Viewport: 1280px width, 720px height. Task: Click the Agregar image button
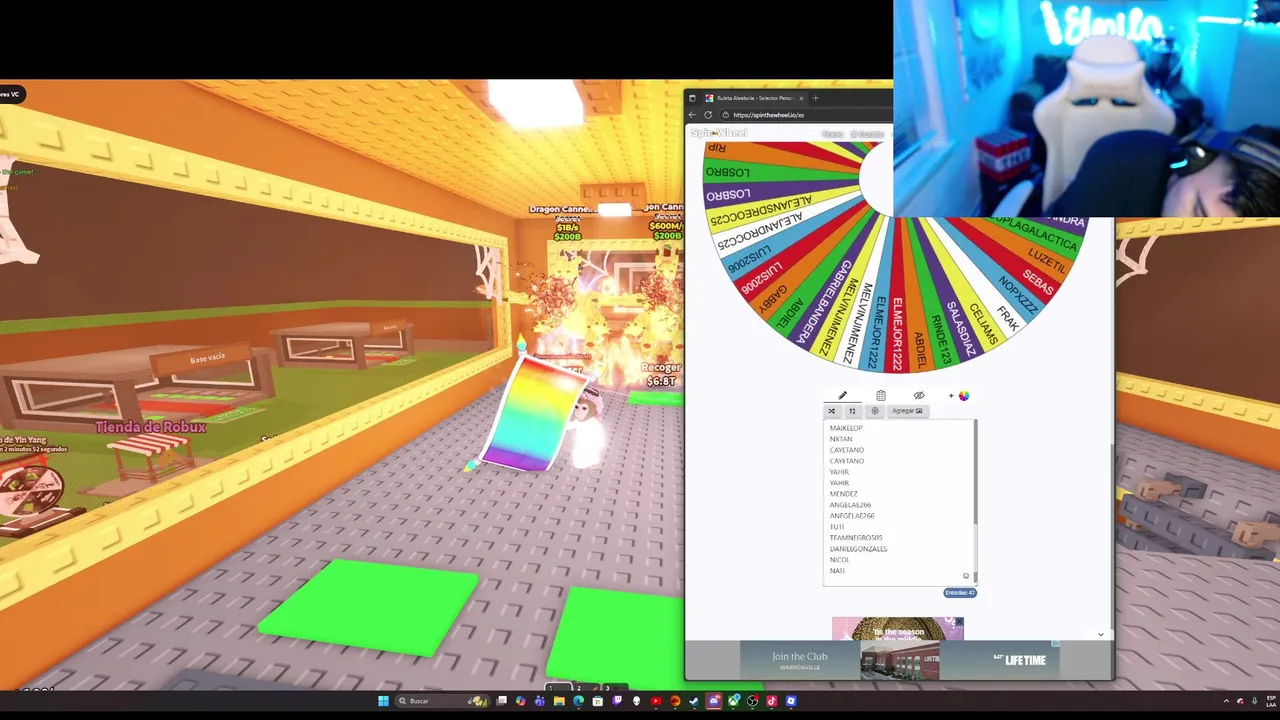coord(907,411)
